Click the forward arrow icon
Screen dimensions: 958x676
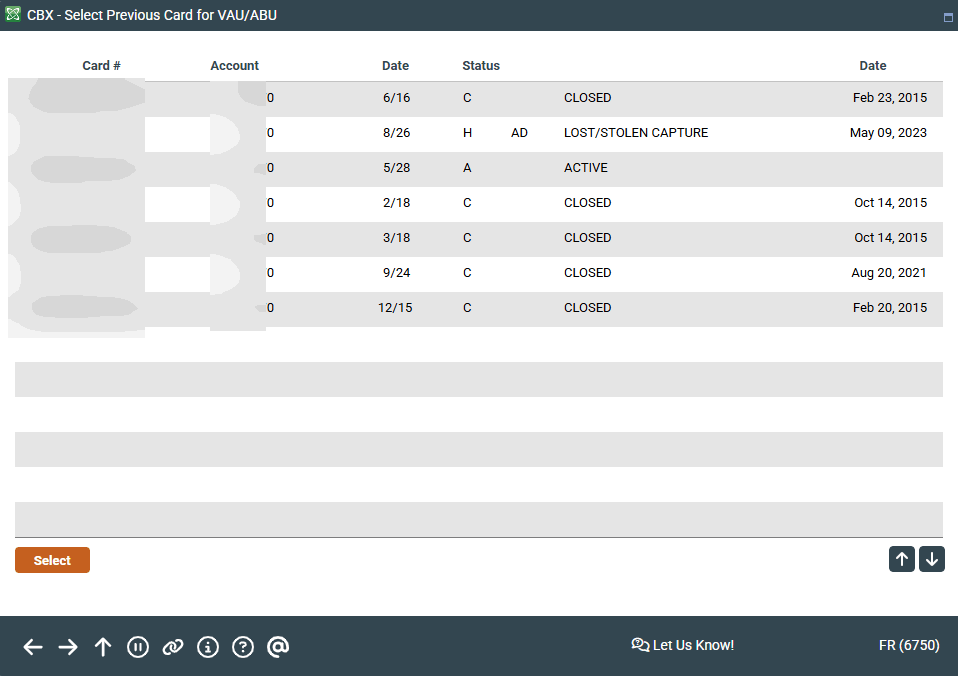pos(68,647)
